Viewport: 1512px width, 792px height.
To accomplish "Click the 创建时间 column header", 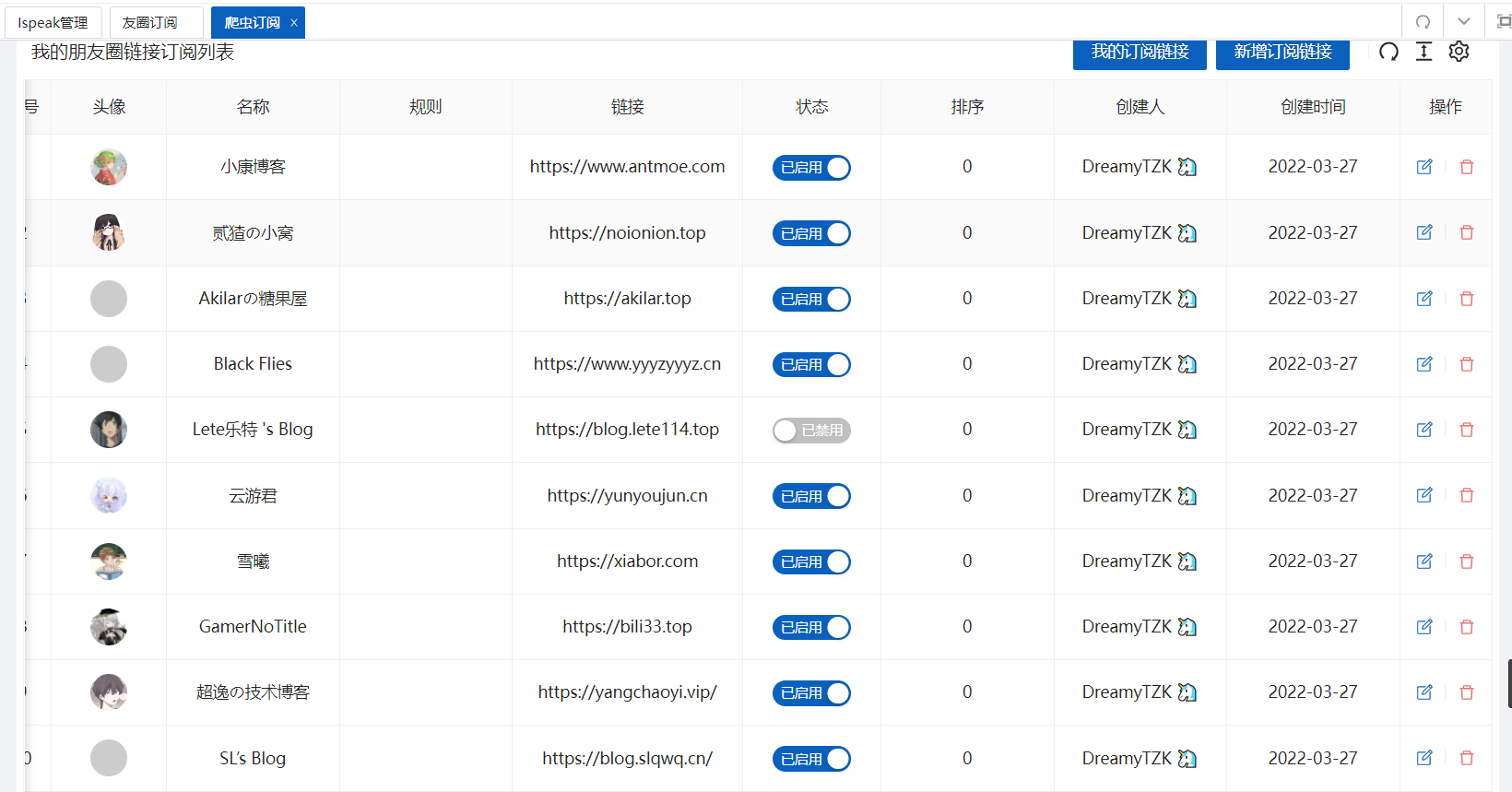I will [1313, 107].
